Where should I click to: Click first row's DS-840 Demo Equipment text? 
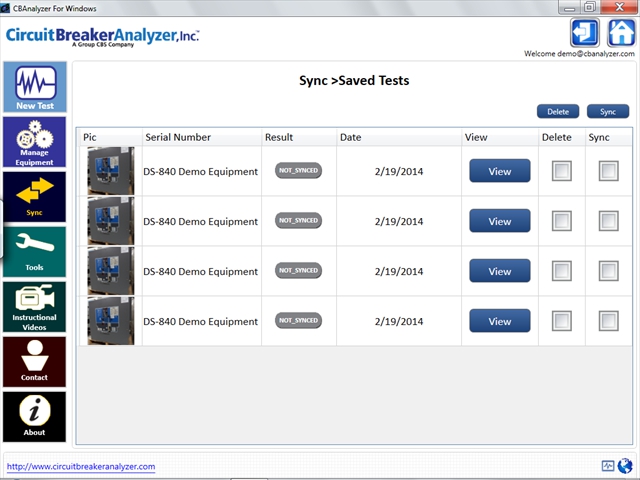[200, 172]
